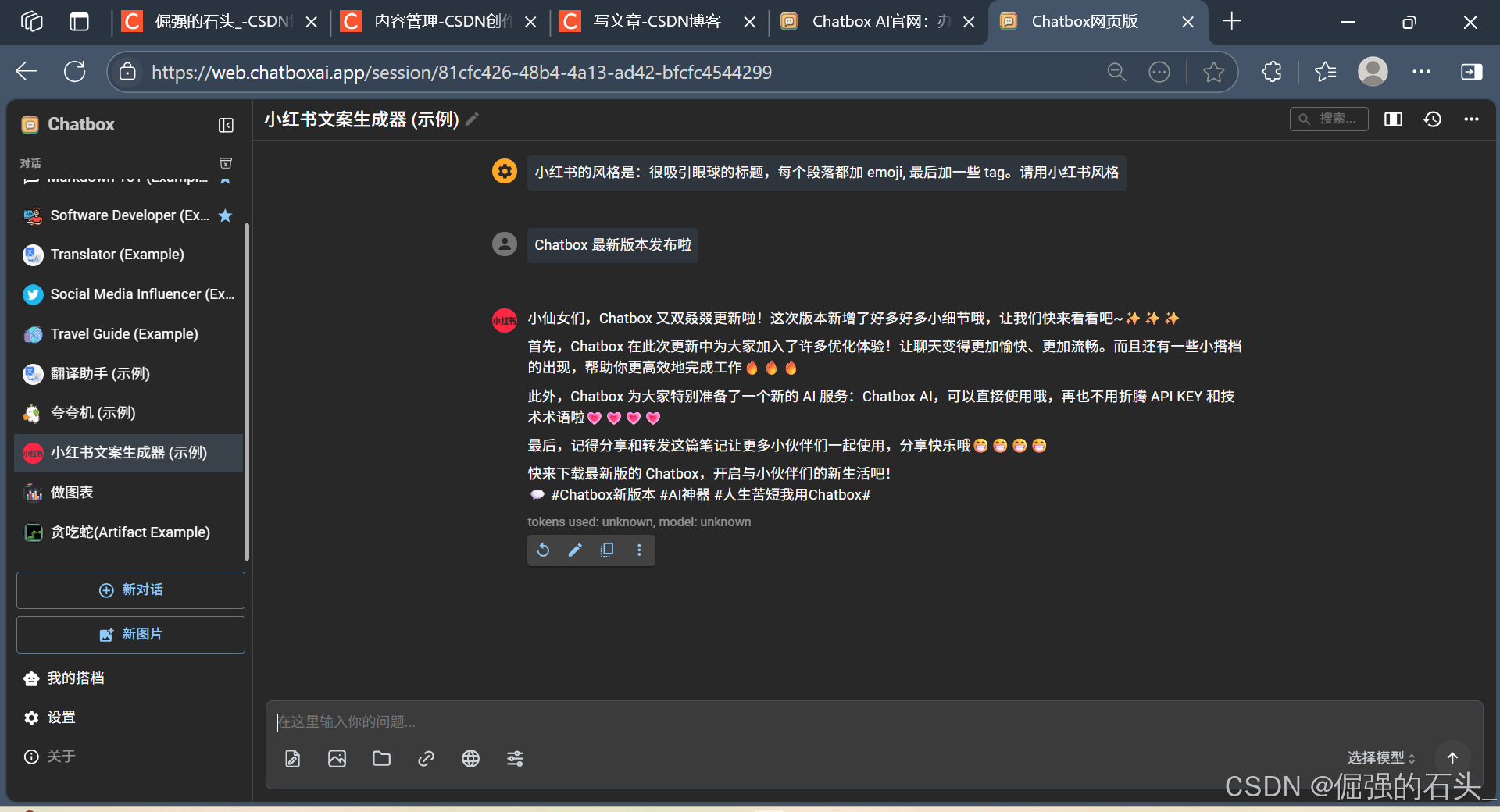Add this page to favorites
The width and height of the screenshot is (1500, 812).
(x=1213, y=72)
